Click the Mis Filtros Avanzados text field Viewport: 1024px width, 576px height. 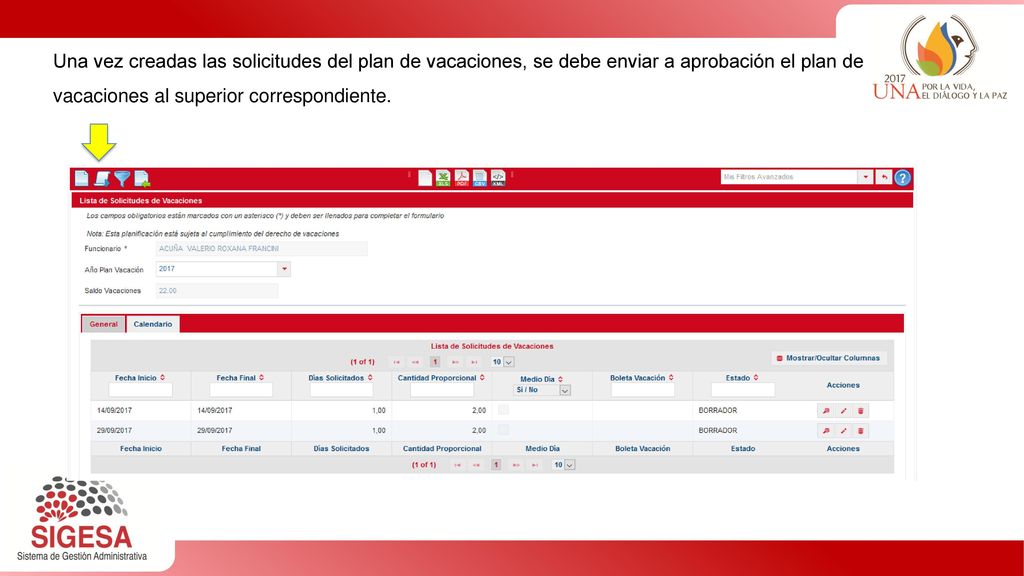[x=790, y=177]
